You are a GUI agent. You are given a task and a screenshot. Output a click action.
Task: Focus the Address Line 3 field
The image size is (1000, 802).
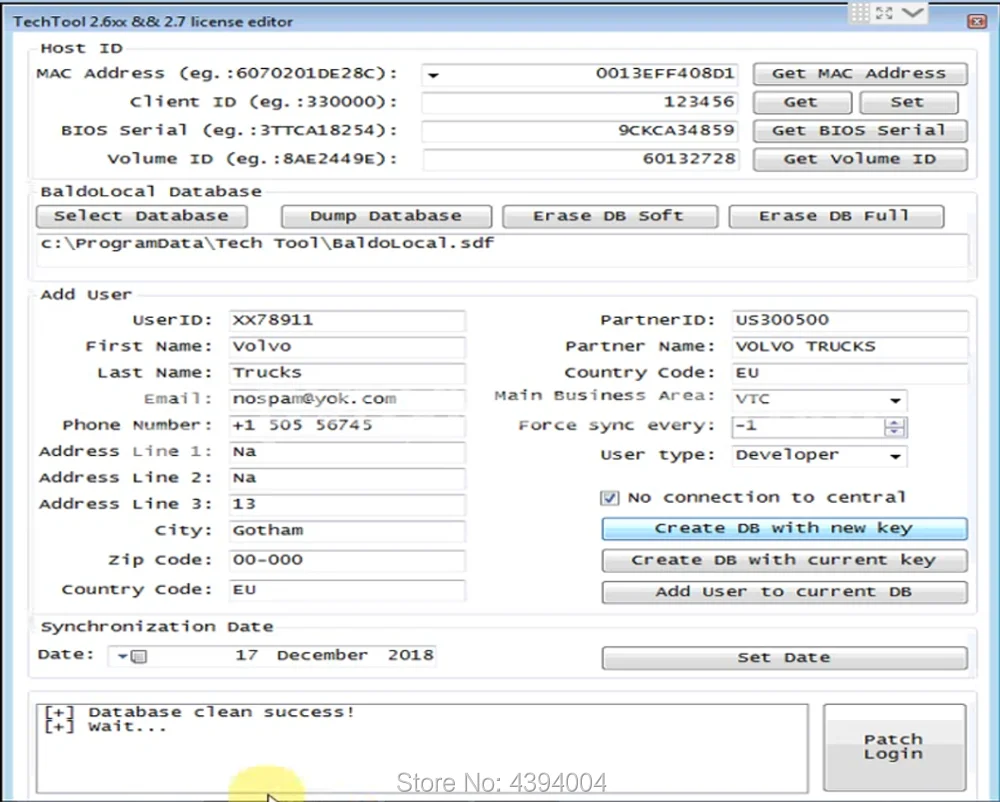(x=347, y=504)
